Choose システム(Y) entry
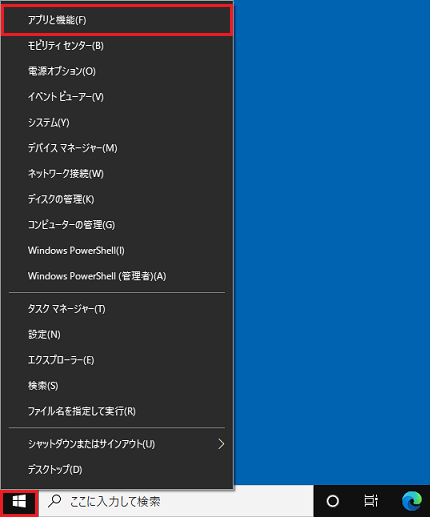430x517 pixels. pos(117,122)
